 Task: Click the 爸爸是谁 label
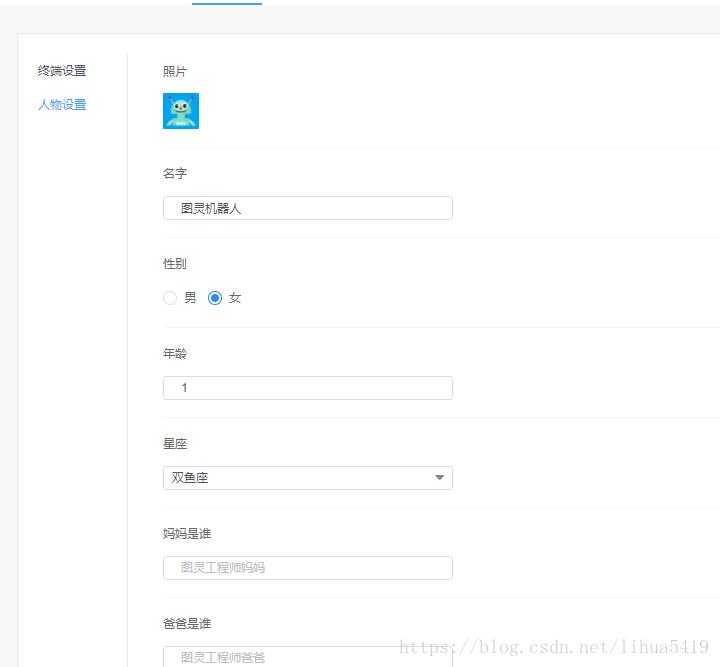(x=187, y=623)
